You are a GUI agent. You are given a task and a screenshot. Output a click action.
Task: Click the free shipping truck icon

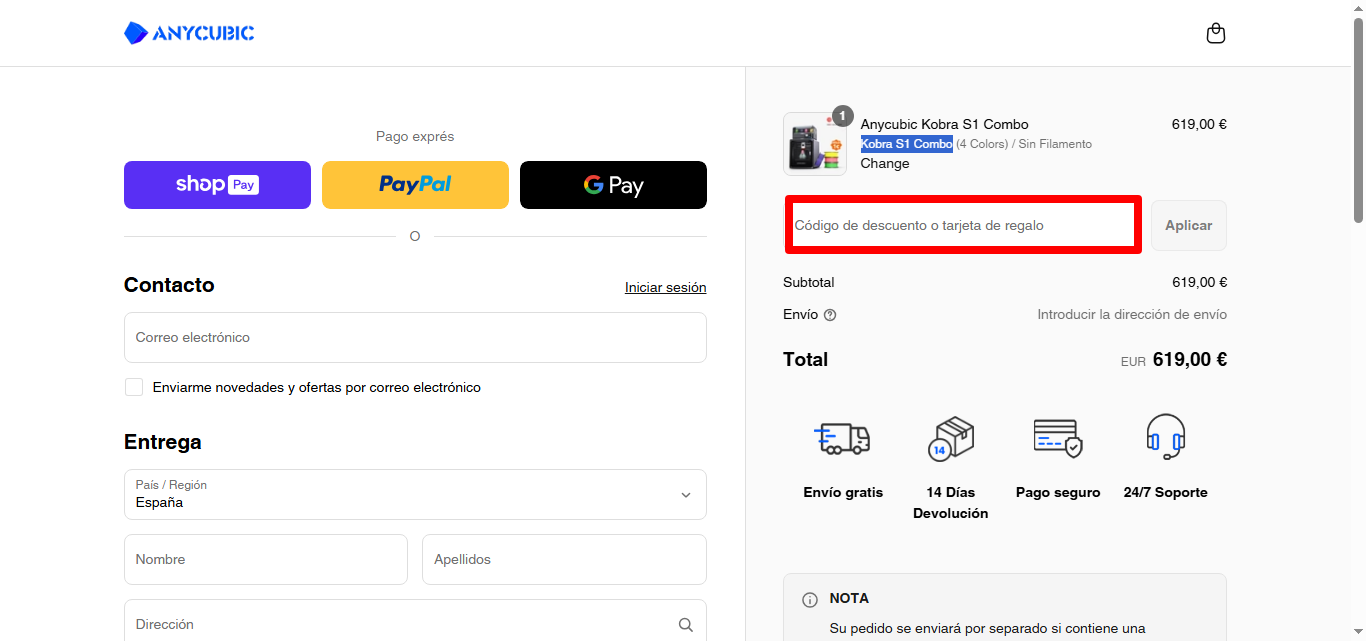pyautogui.click(x=843, y=438)
